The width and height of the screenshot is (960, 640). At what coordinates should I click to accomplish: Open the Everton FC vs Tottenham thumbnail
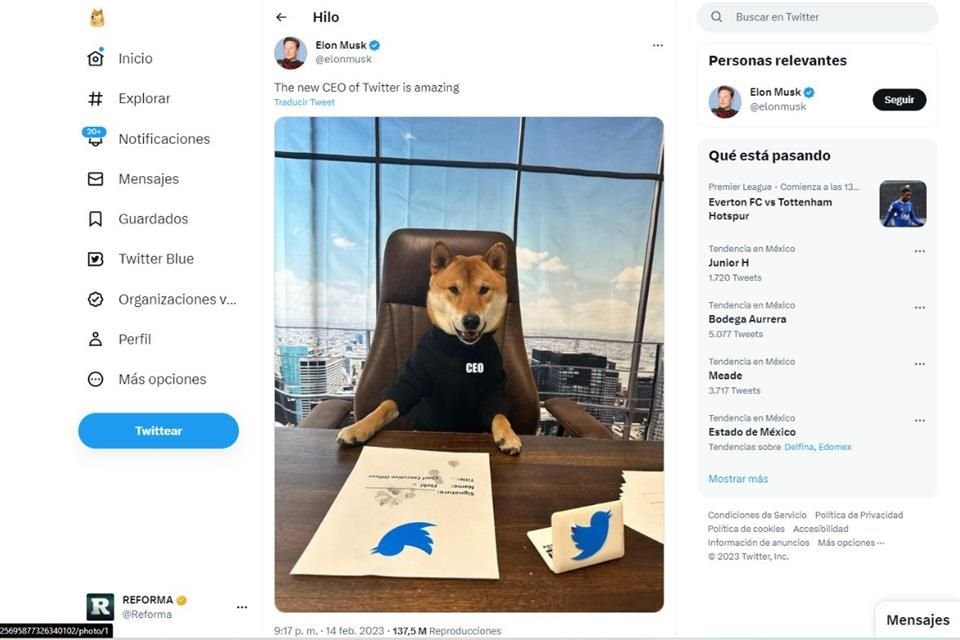[x=902, y=203]
